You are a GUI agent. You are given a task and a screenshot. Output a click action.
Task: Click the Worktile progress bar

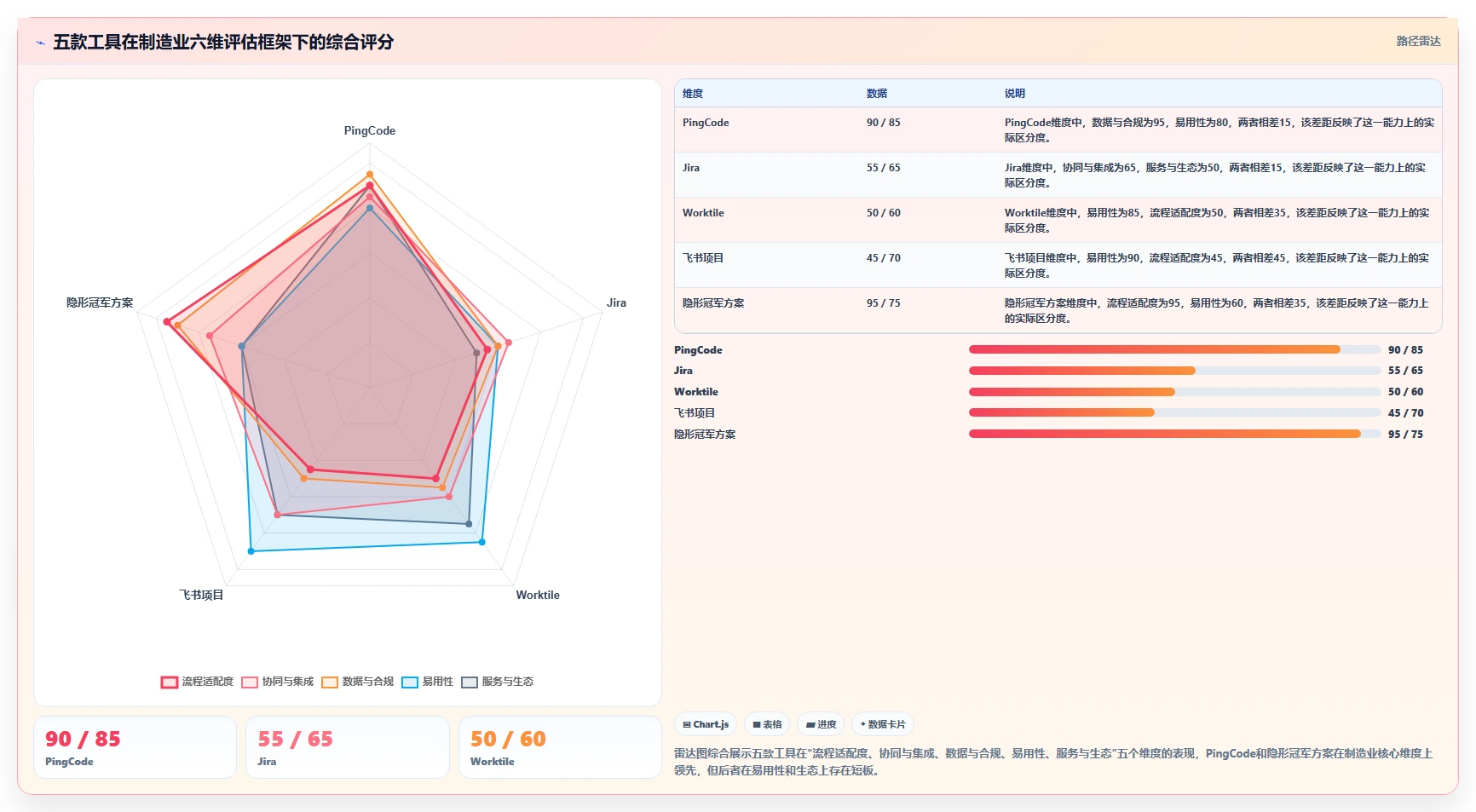point(1174,392)
